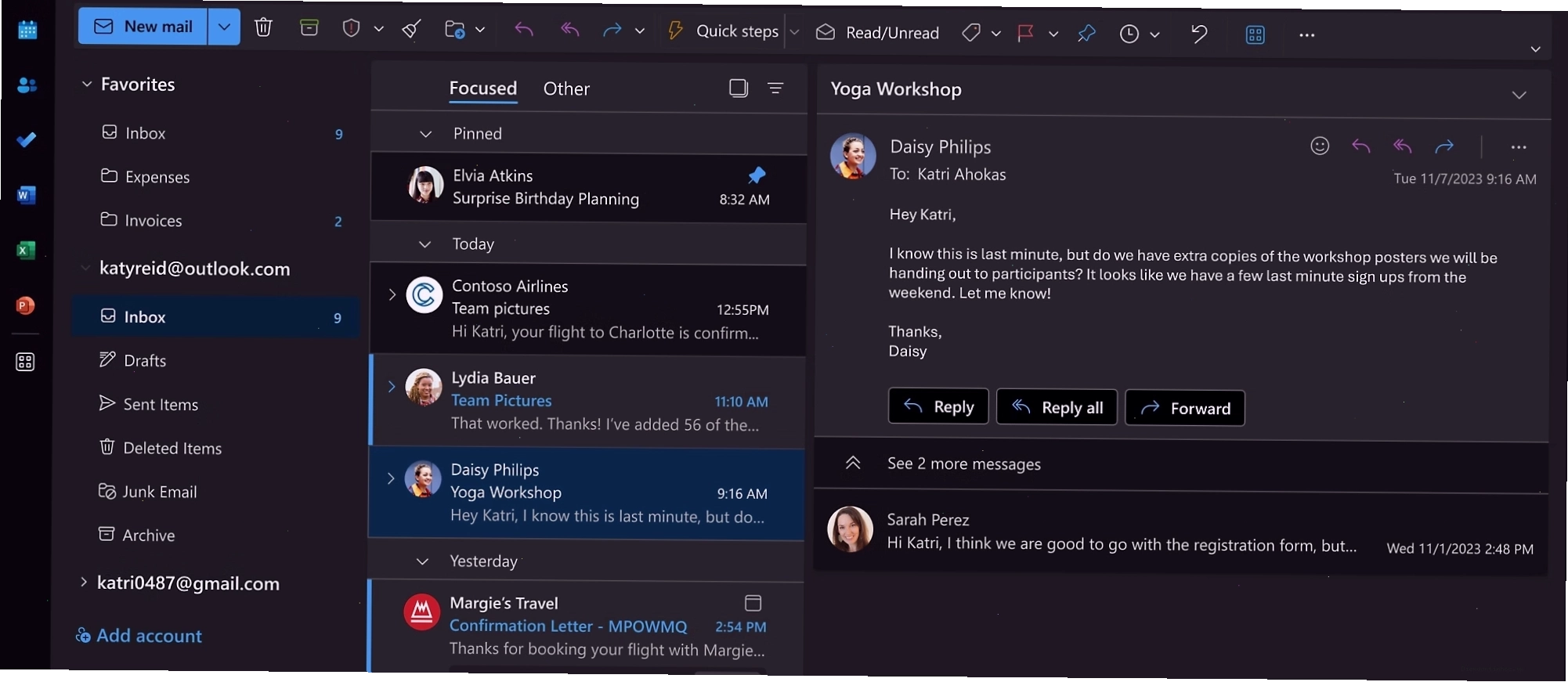The width and height of the screenshot is (1568, 682).
Task: Collapse the Yesterday group
Action: coord(422,561)
